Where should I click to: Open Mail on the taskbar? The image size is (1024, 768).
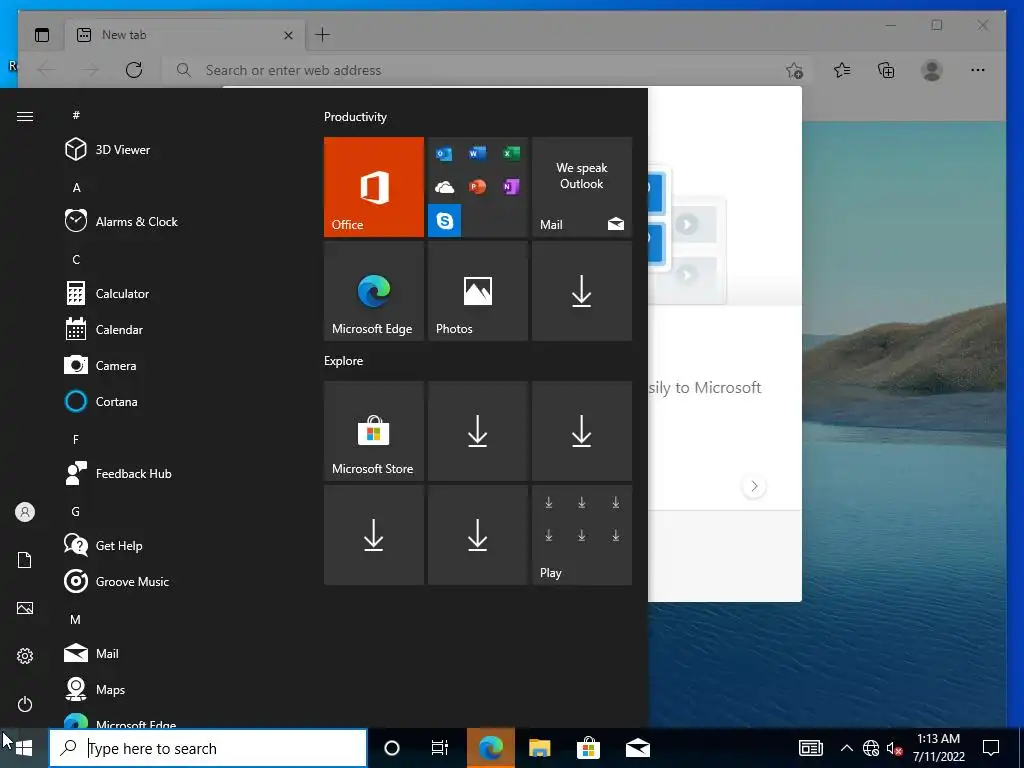(638, 748)
